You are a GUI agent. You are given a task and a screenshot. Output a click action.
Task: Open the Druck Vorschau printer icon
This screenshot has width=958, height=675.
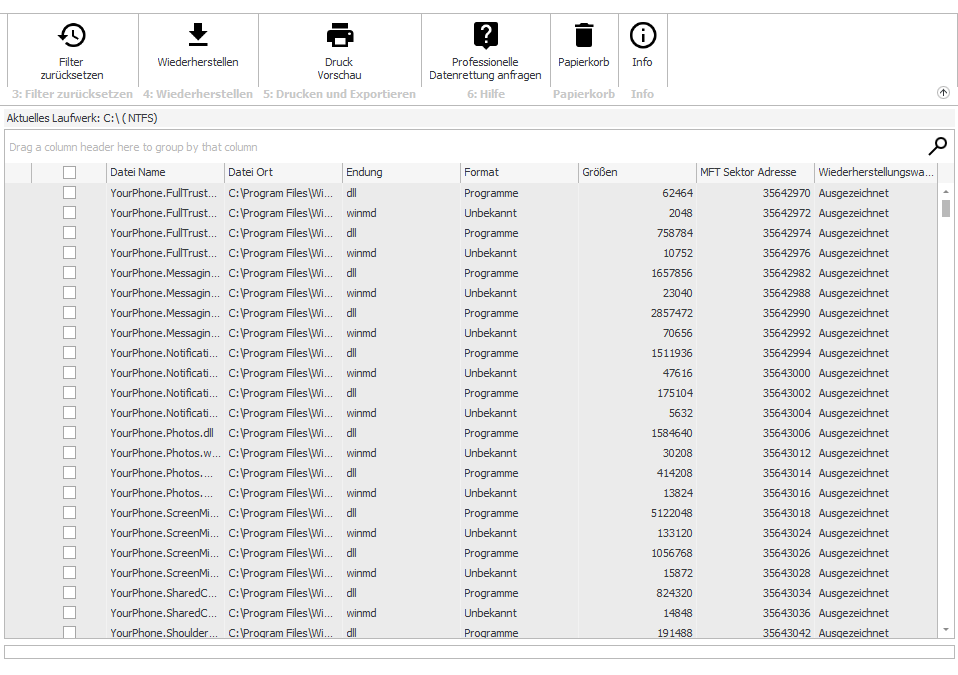[x=340, y=35]
